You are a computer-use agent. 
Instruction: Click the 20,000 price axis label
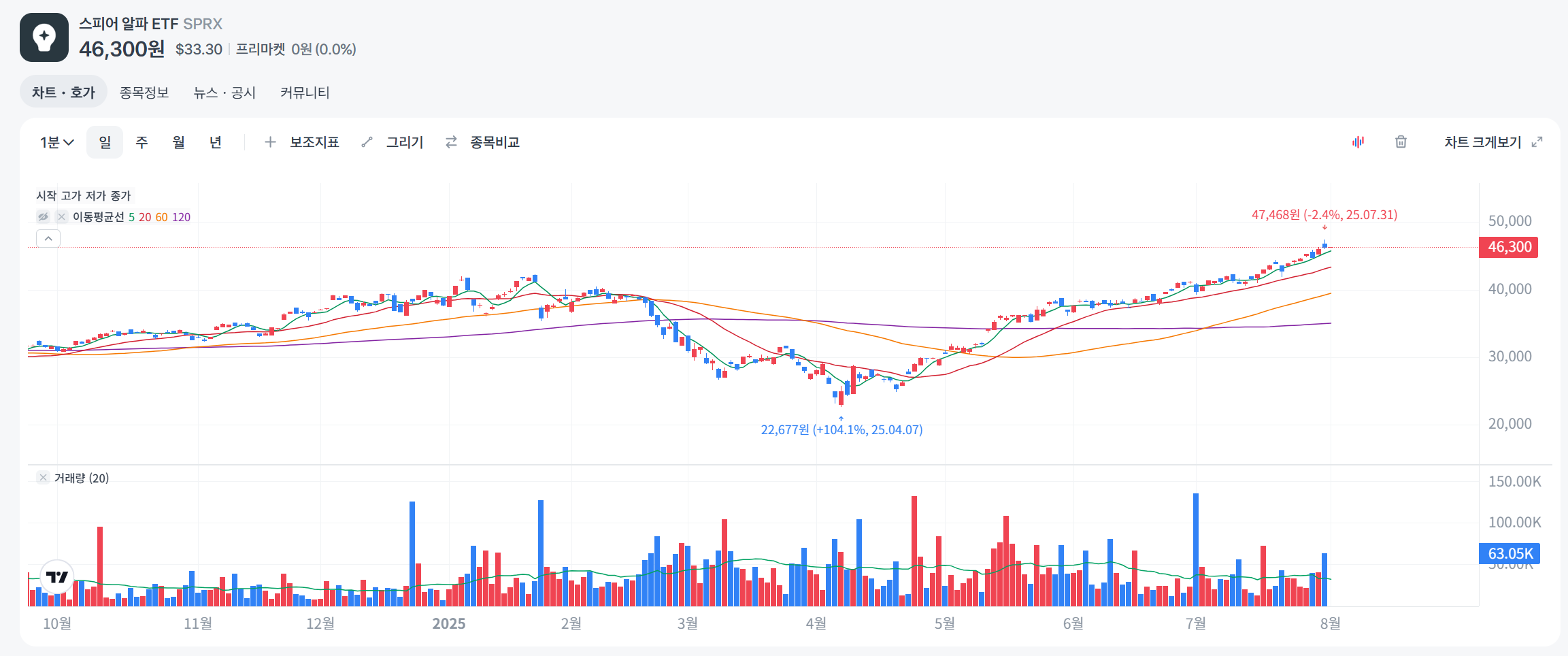click(x=1509, y=424)
